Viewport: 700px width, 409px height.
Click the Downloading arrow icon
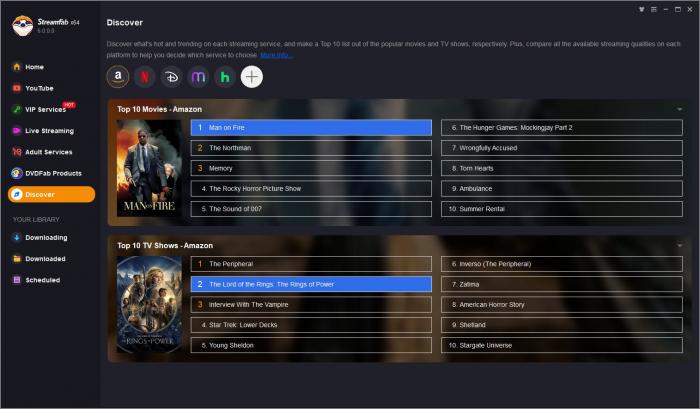click(17, 237)
